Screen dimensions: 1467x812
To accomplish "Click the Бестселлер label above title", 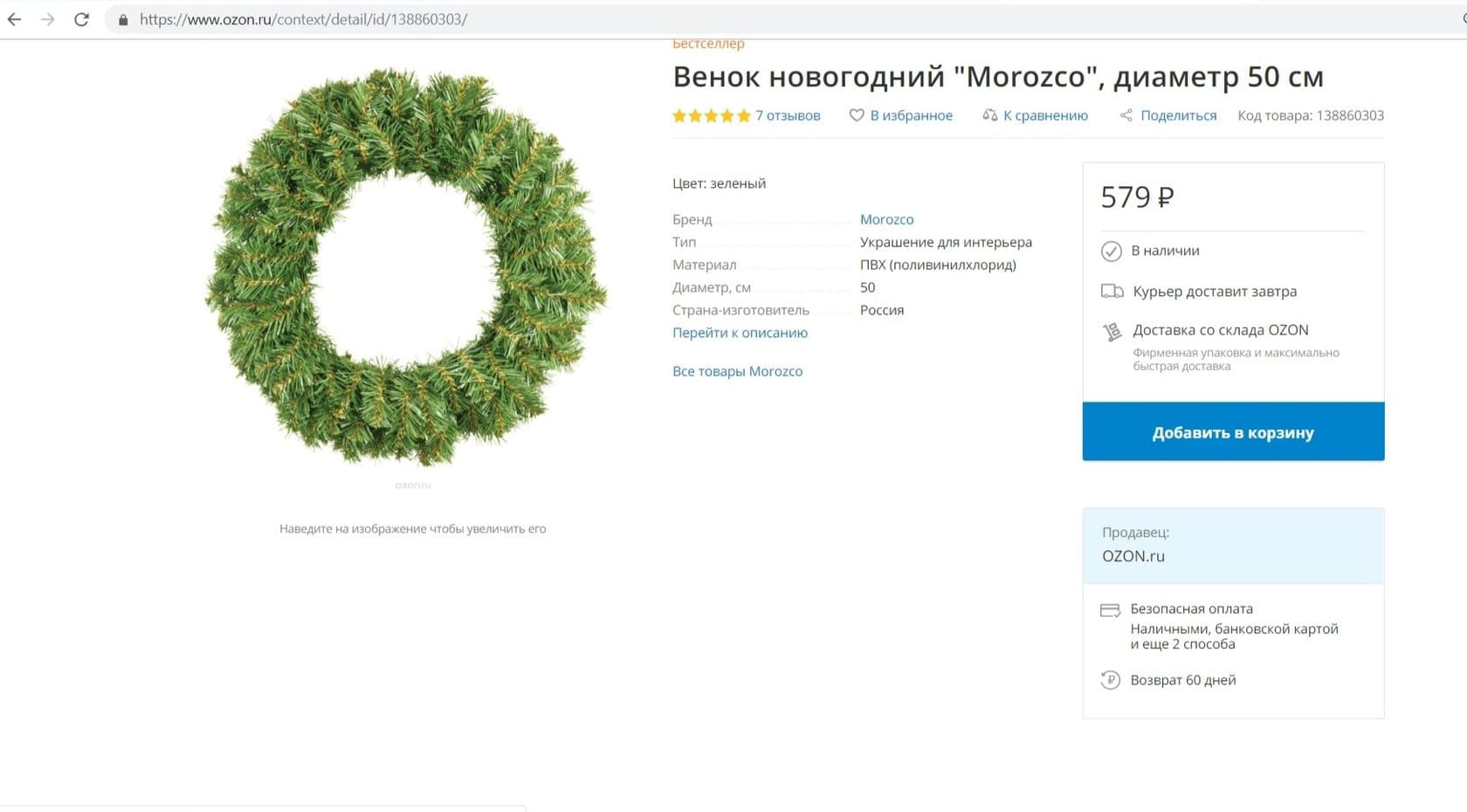I will click(708, 44).
